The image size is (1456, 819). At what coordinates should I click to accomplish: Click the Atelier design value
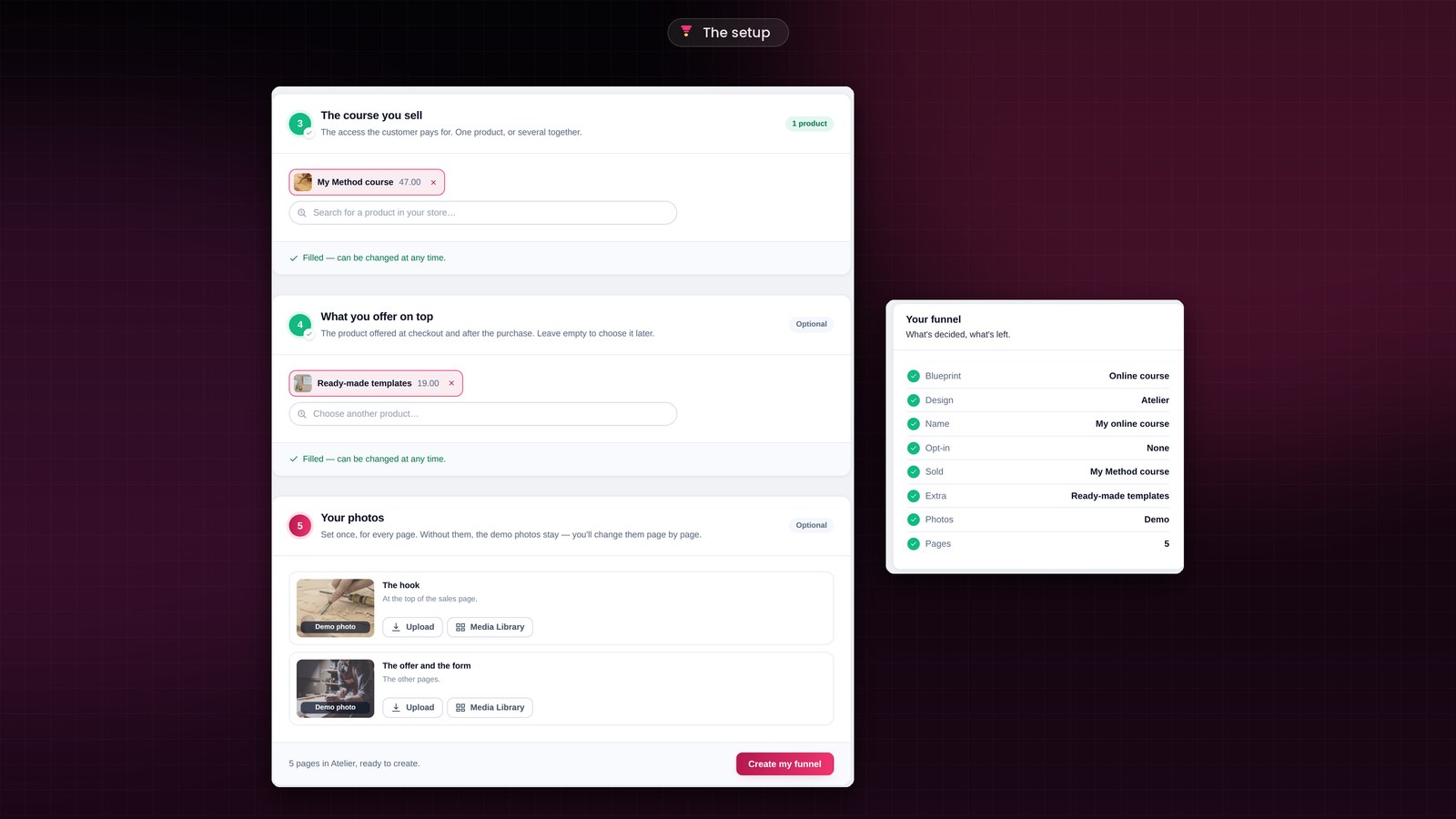[x=1155, y=400]
